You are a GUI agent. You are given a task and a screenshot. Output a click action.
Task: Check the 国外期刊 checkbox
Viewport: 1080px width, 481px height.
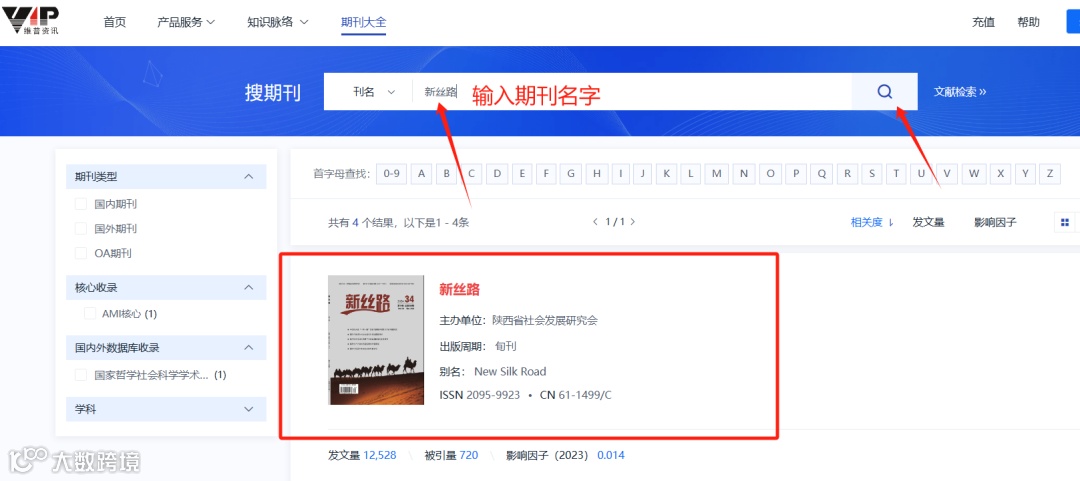coord(81,228)
